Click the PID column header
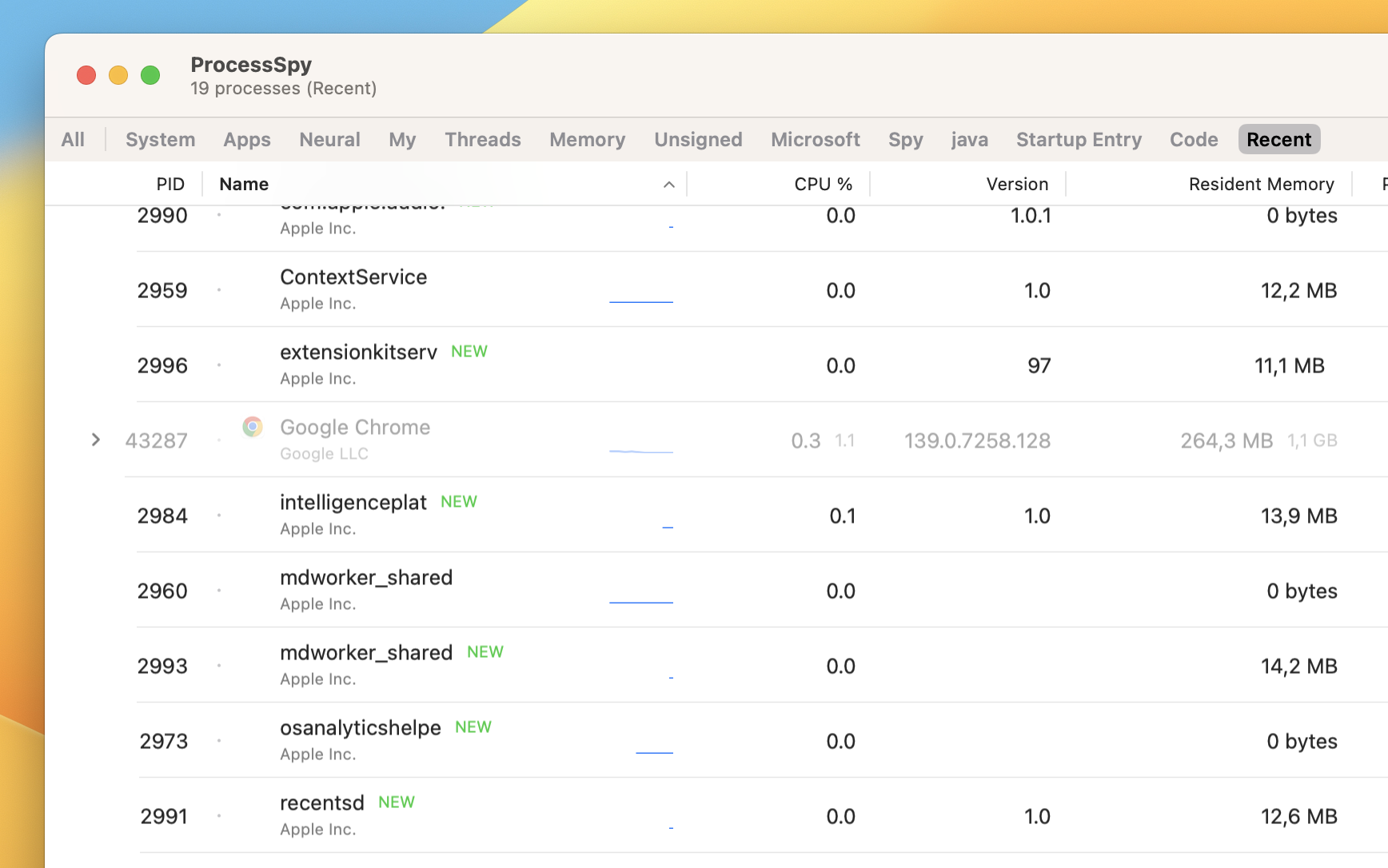This screenshot has height=868, width=1388. coord(171,184)
